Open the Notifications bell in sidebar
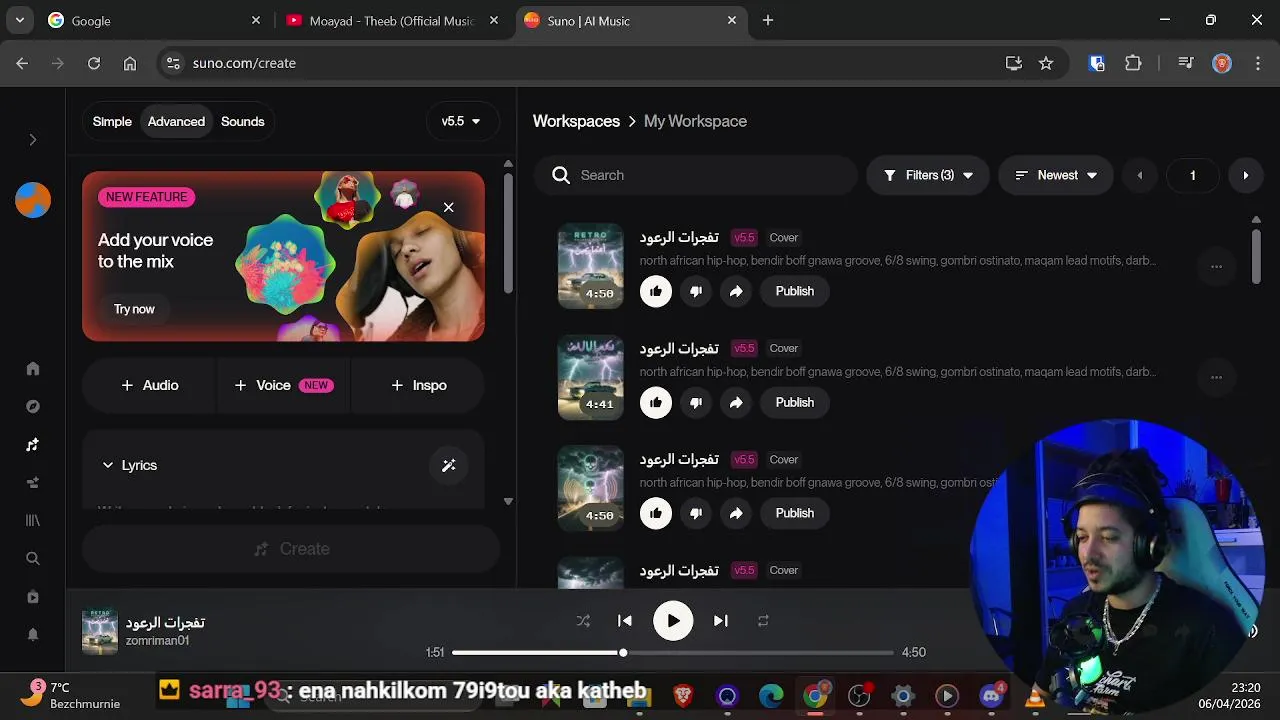 coord(33,635)
